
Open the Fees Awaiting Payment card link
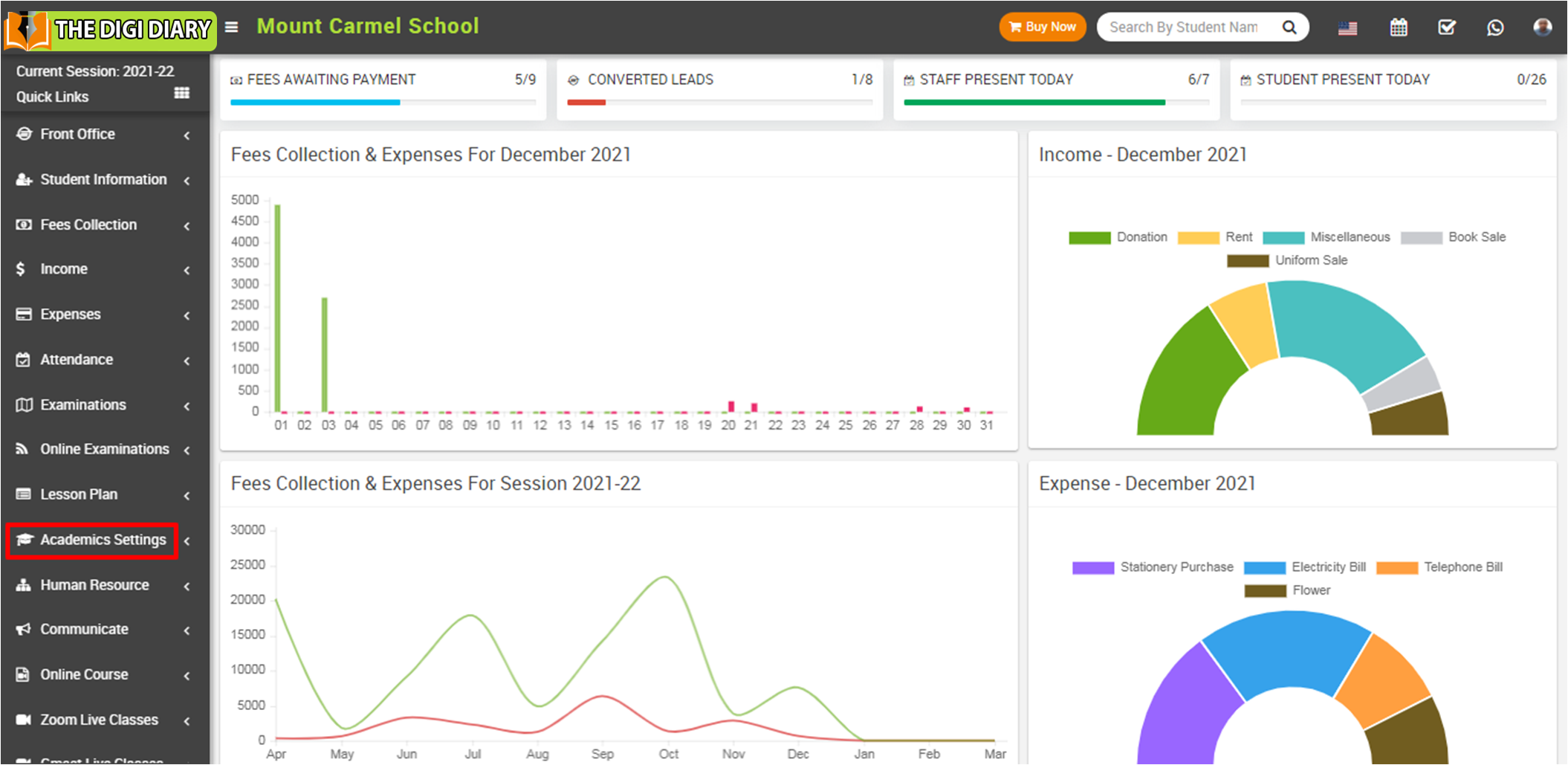331,80
